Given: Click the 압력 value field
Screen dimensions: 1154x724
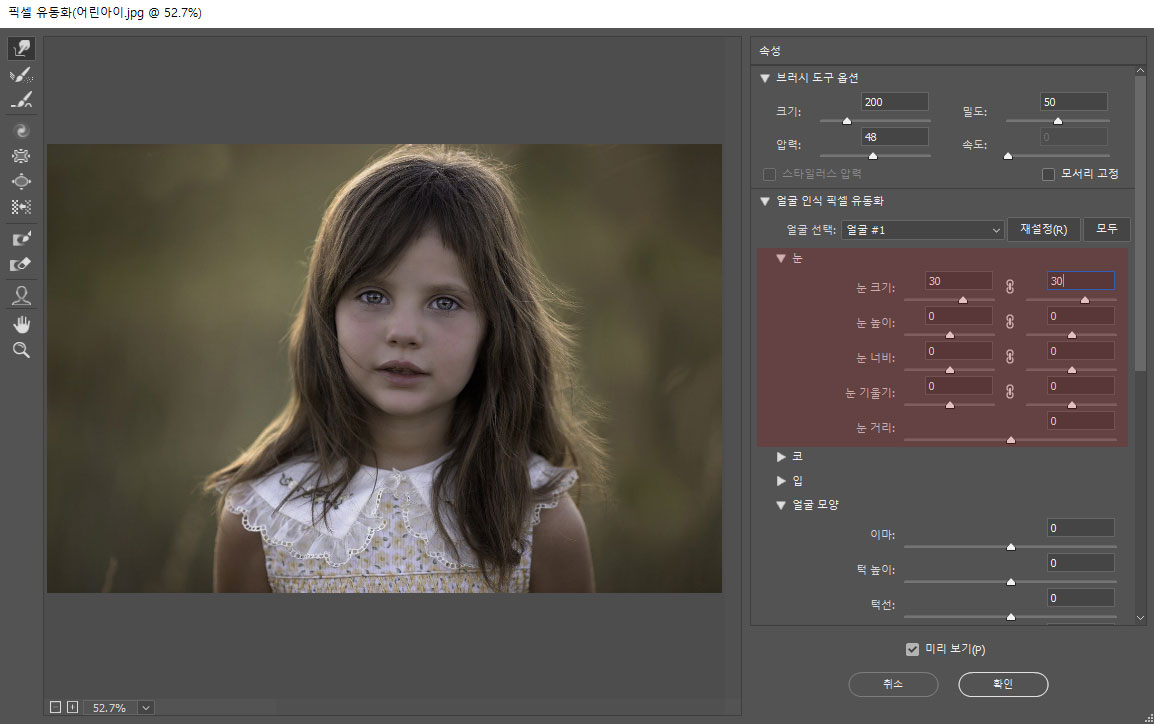Looking at the screenshot, I should point(894,138).
